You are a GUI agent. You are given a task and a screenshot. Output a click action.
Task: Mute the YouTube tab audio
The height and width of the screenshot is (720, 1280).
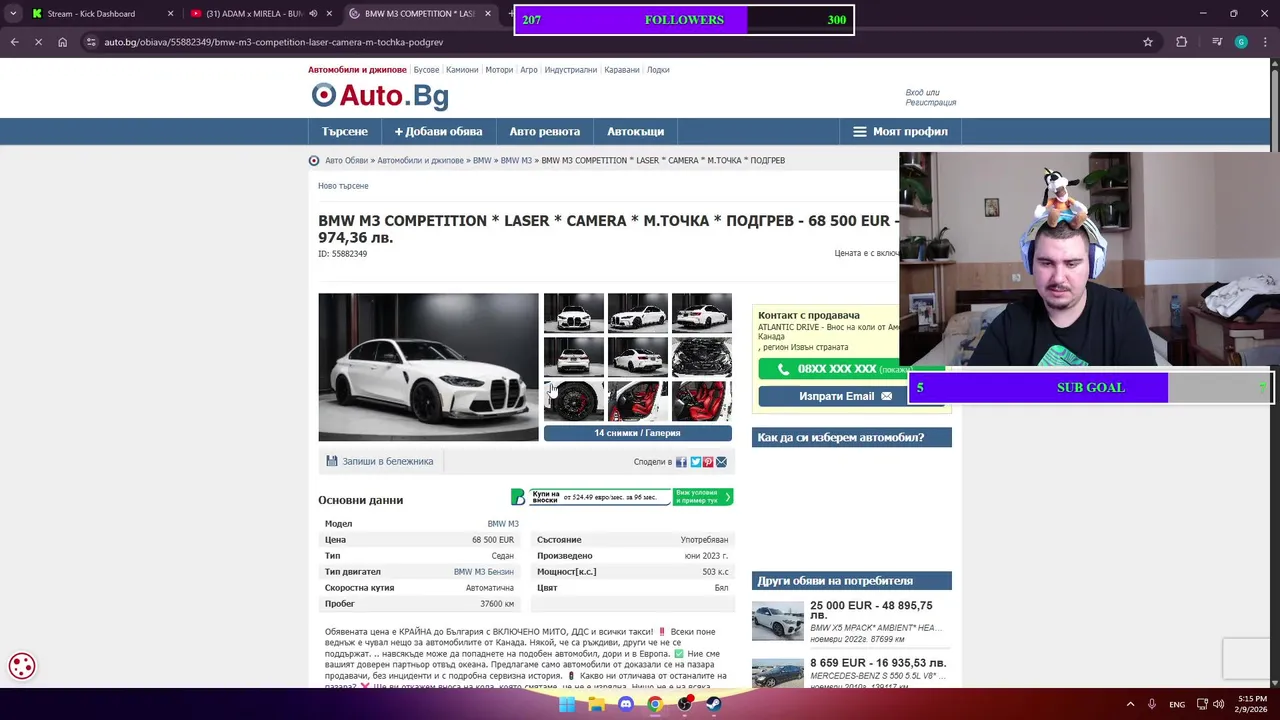coord(313,14)
